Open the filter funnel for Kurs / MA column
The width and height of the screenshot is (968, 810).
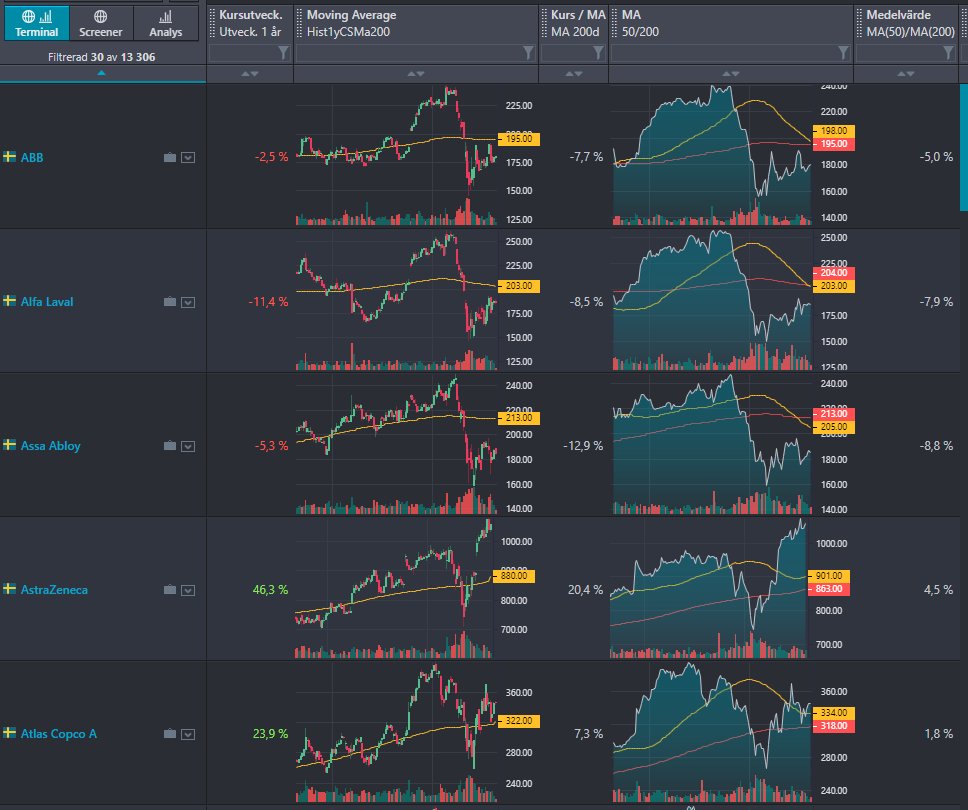598,53
